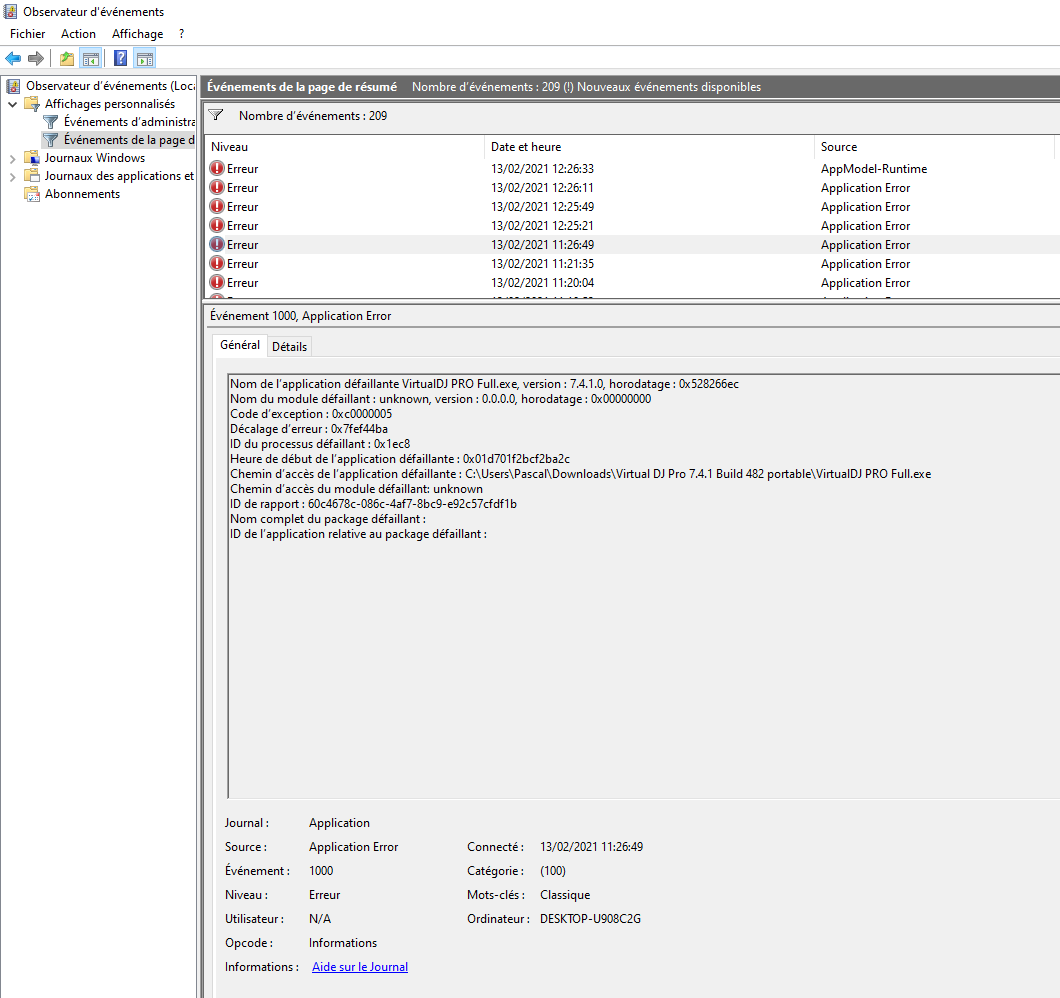The height and width of the screenshot is (998, 1060).
Task: Click the Event Viewer app icon in title bar
Action: click(10, 11)
